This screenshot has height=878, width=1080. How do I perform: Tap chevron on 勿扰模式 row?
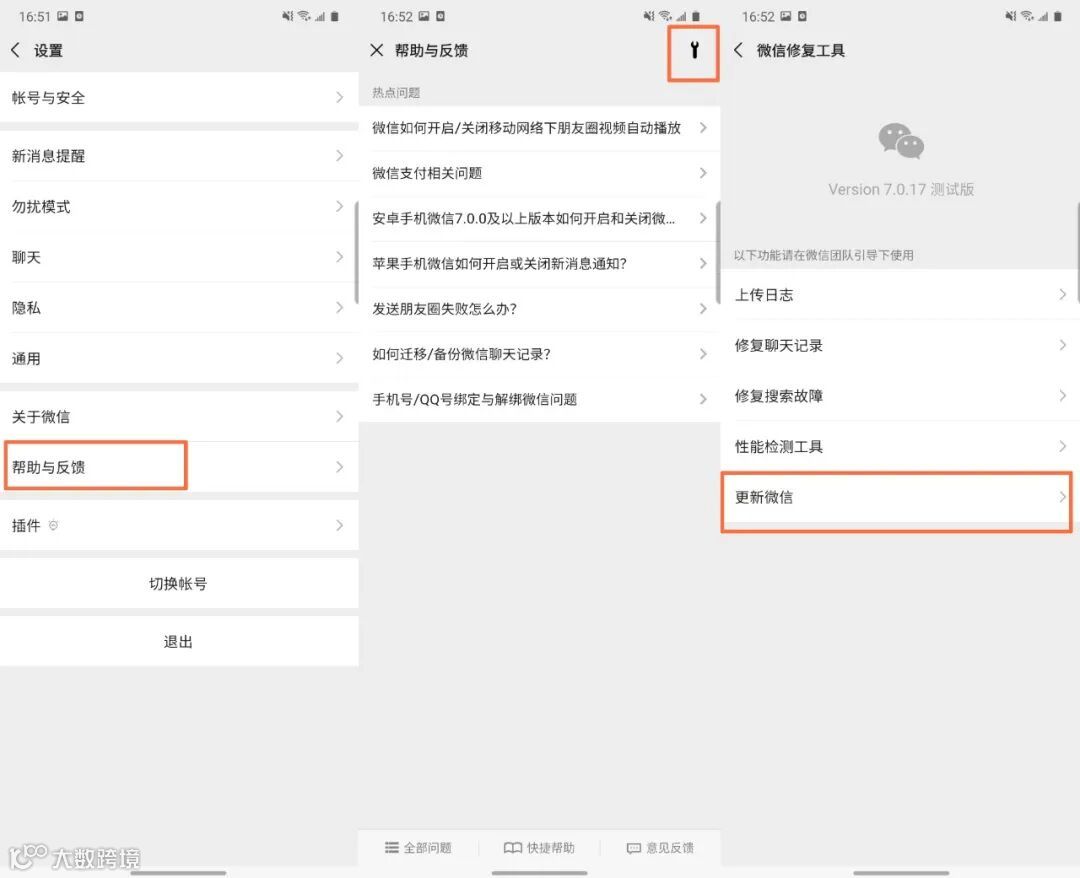point(340,207)
